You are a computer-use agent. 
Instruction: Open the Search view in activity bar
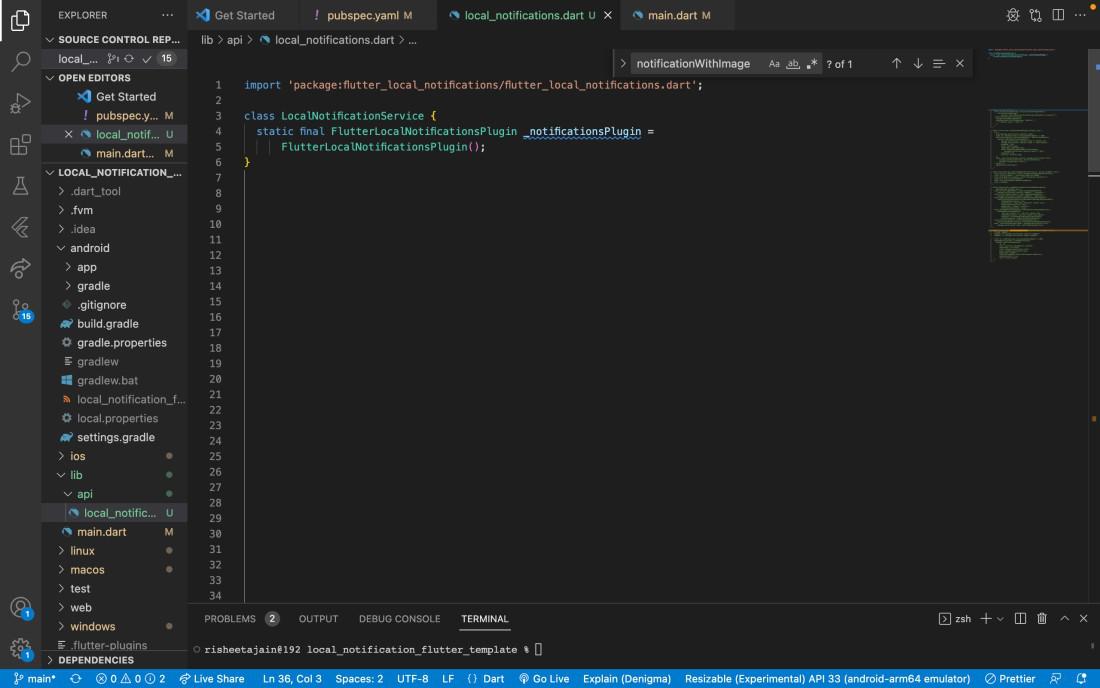click(20, 62)
